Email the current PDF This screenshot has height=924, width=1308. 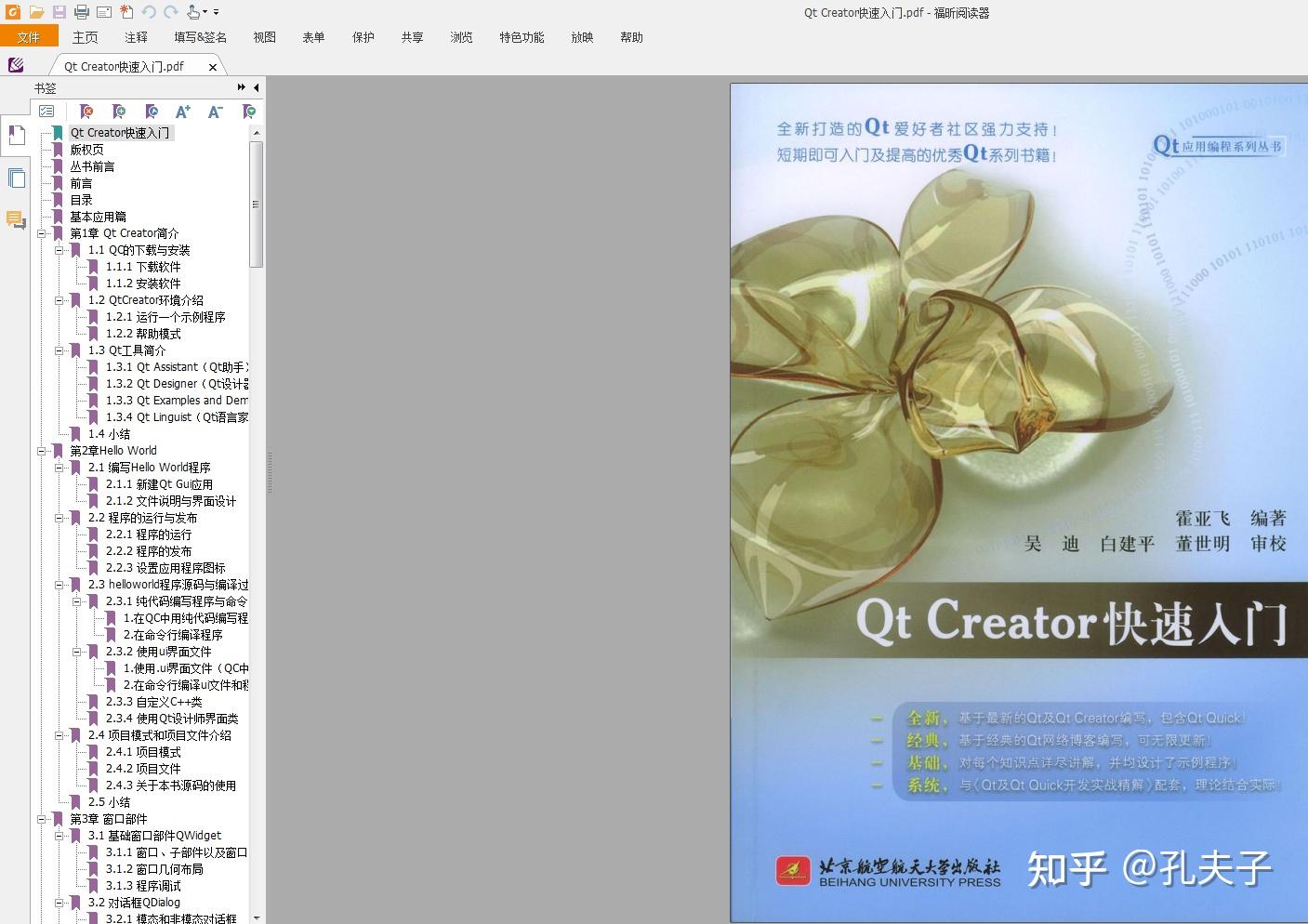pyautogui.click(x=103, y=12)
